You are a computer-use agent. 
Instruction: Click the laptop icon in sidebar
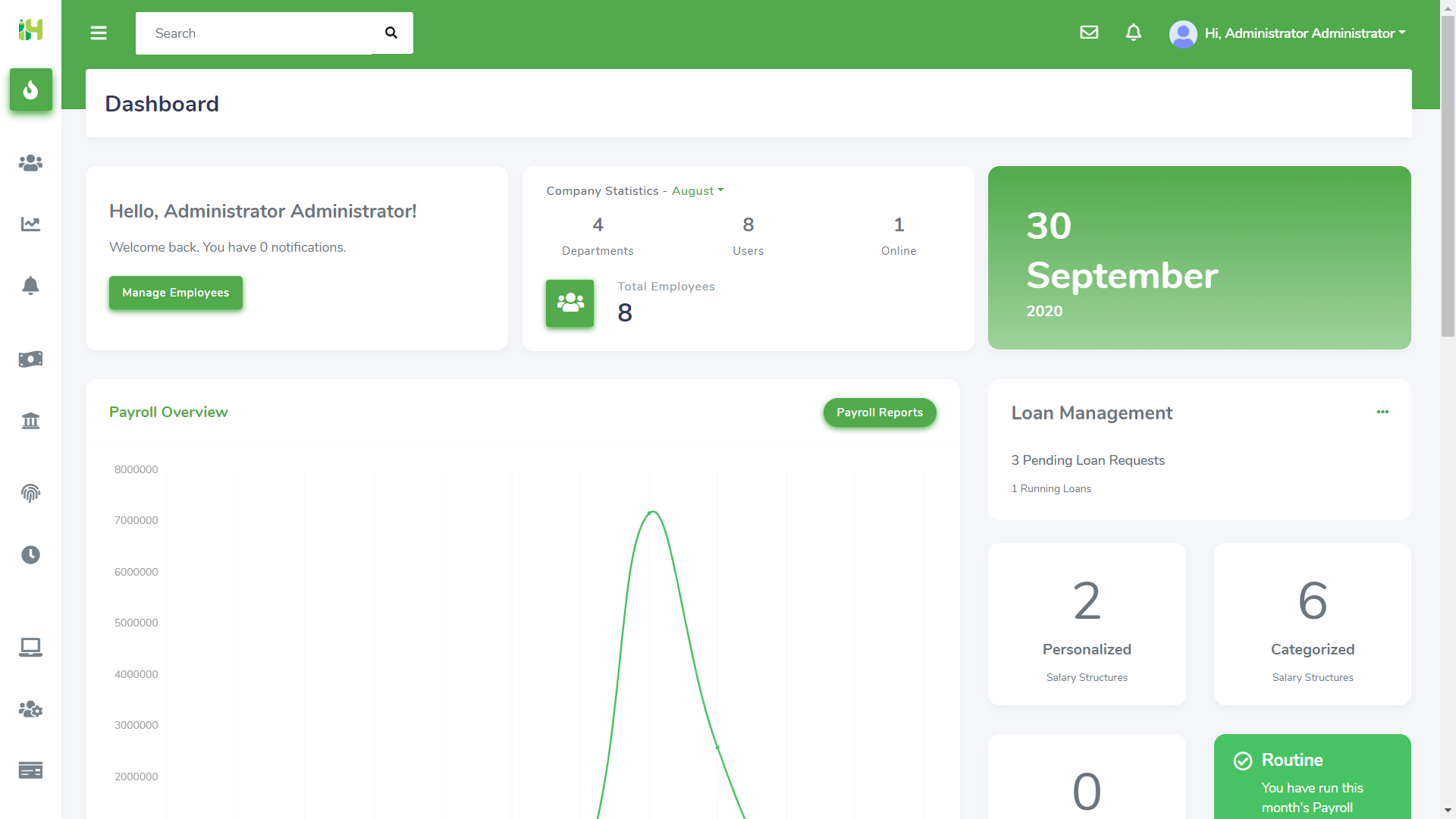30,647
